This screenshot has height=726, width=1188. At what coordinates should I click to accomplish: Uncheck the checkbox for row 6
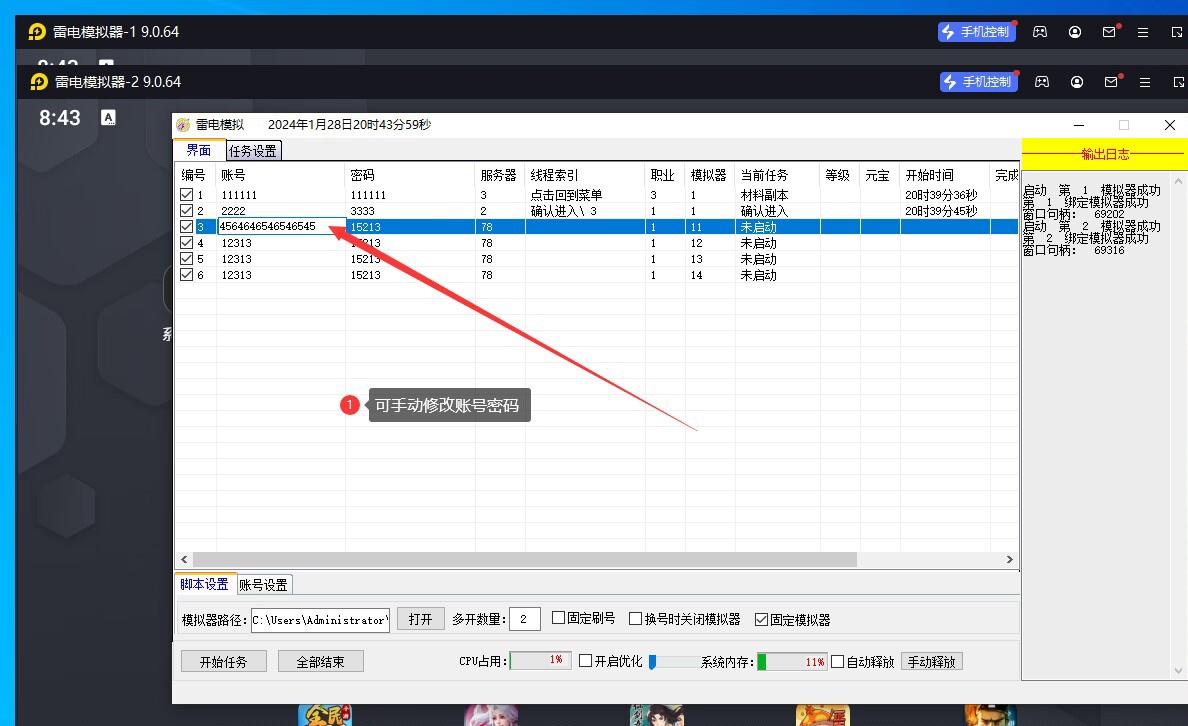(x=186, y=274)
